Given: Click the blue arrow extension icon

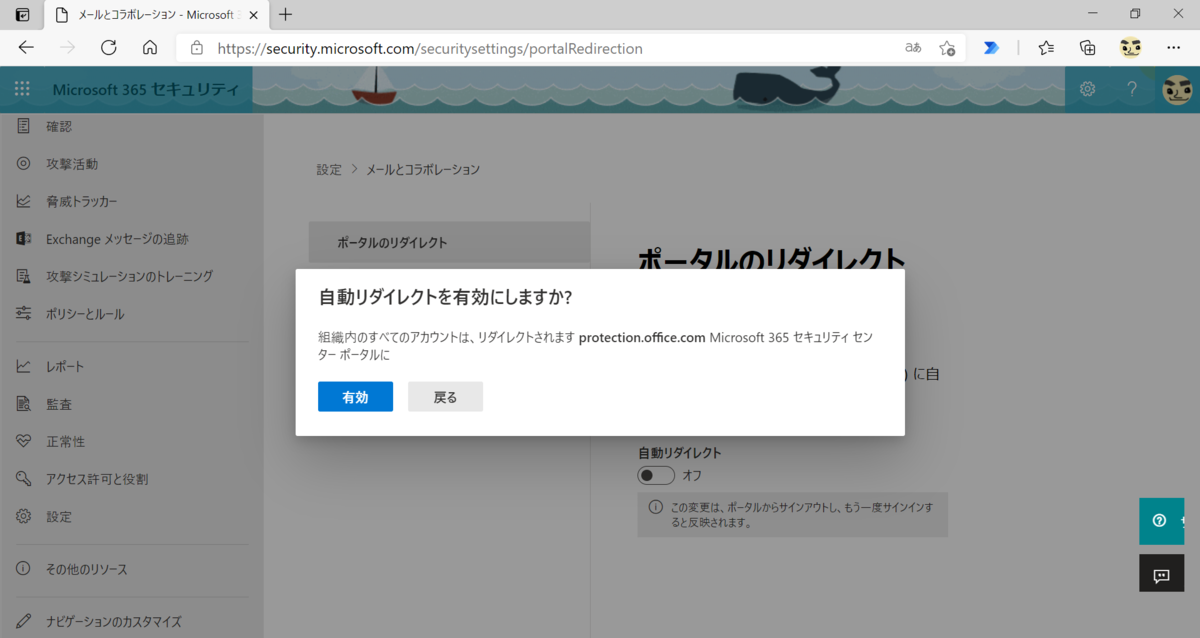Looking at the screenshot, I should (x=991, y=47).
